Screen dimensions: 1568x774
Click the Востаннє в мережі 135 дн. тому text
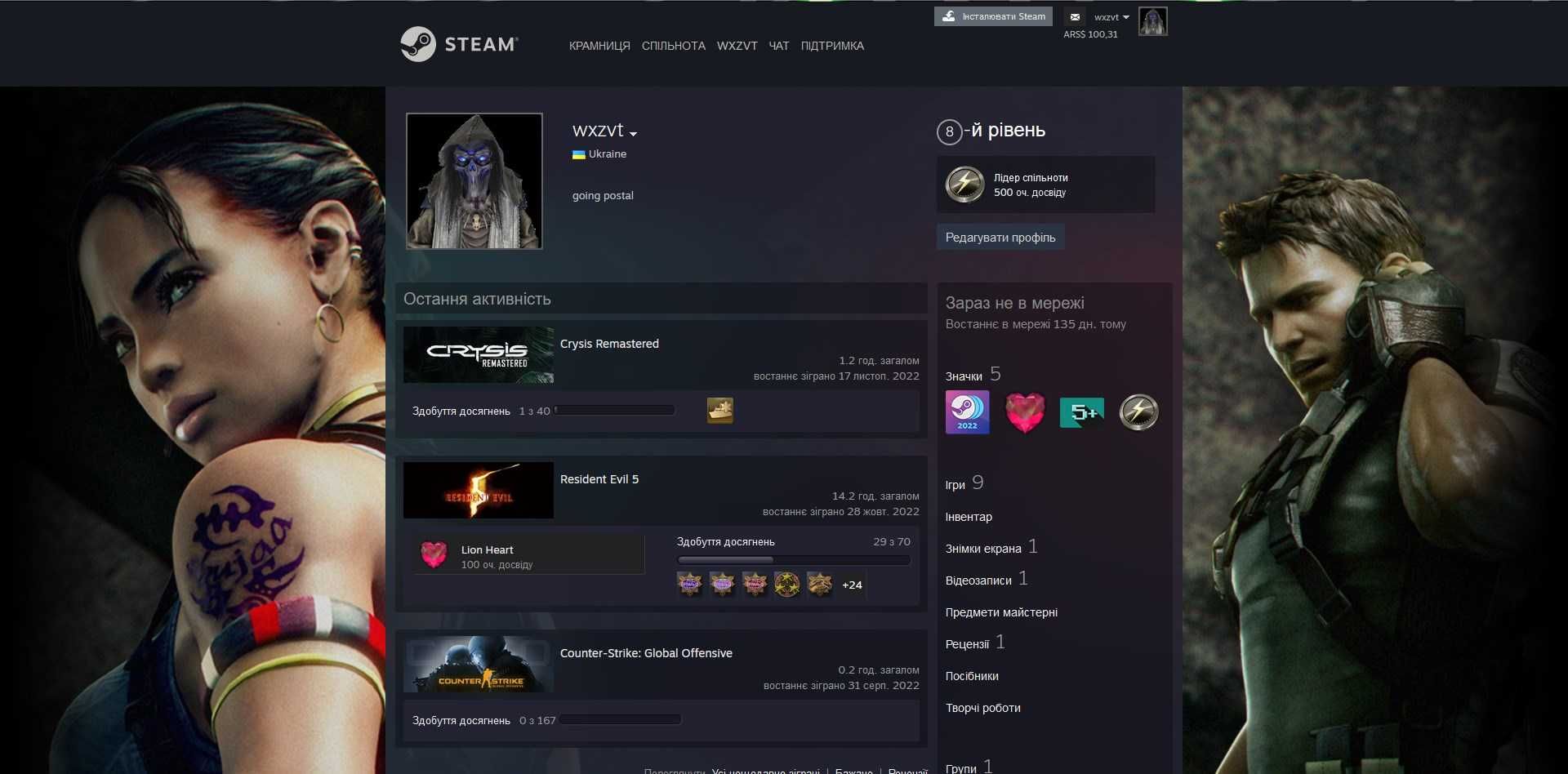tap(1036, 324)
